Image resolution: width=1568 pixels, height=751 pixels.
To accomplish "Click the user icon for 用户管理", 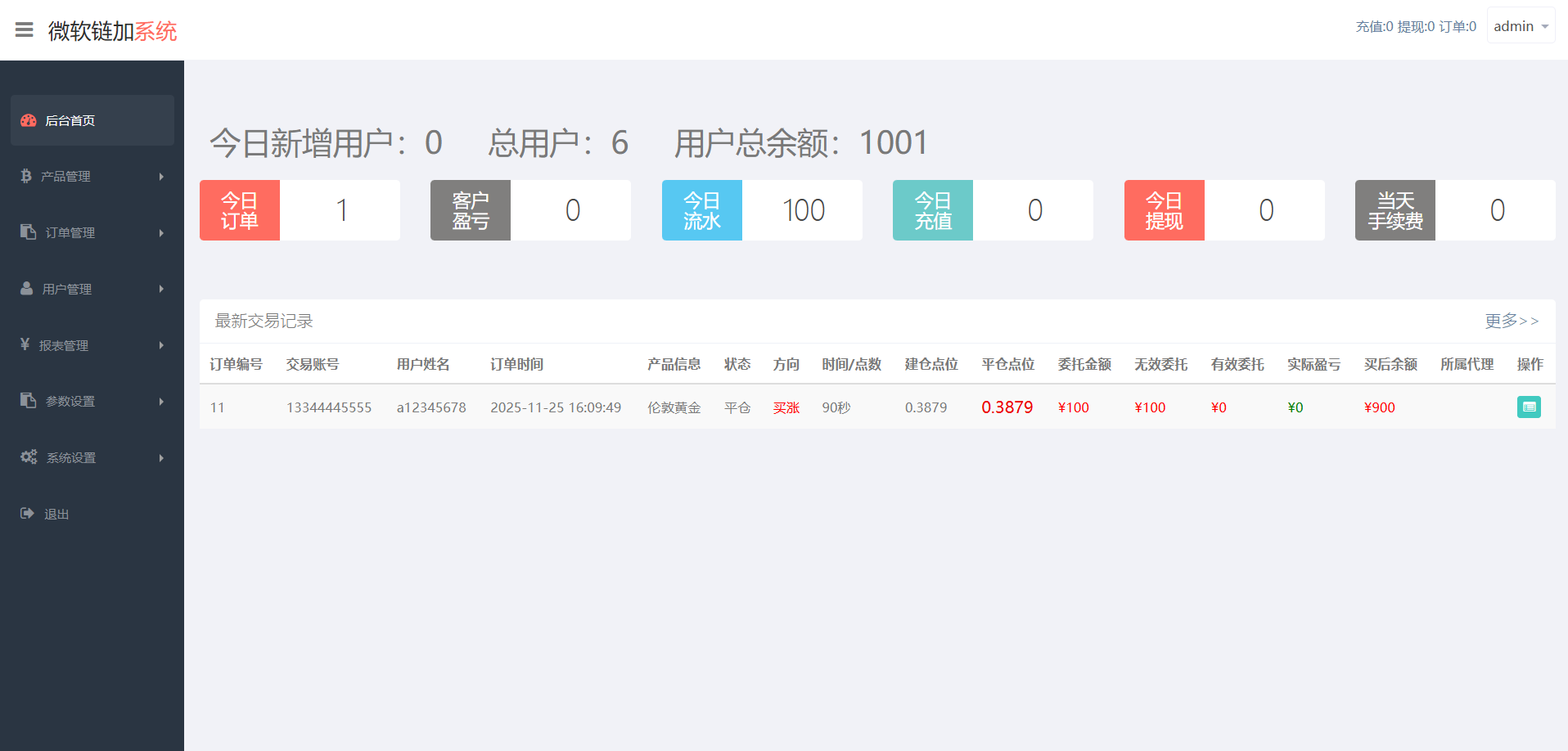I will [27, 289].
